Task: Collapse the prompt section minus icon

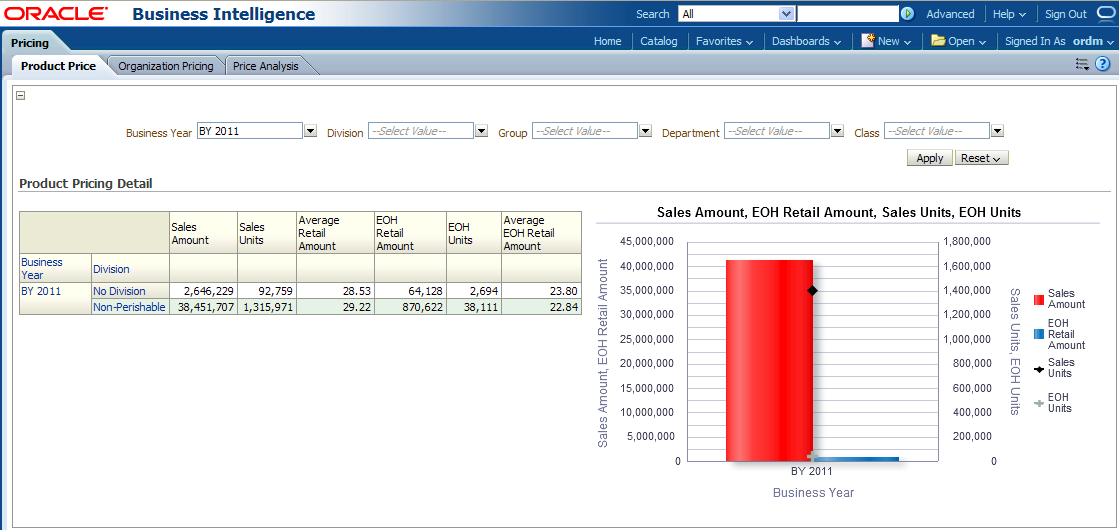Action: [x=21, y=96]
